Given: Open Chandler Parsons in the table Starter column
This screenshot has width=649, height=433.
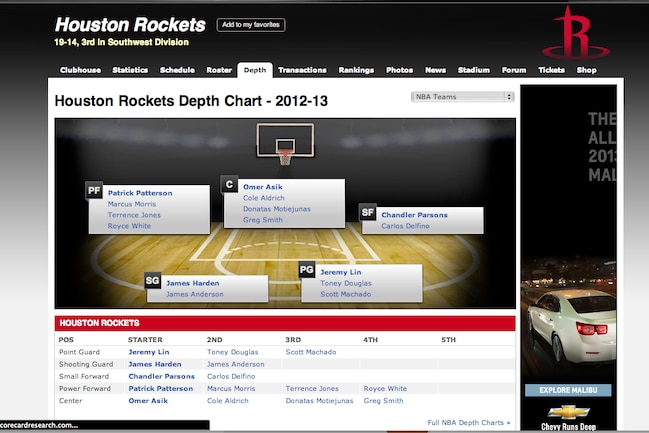Looking at the screenshot, I should (161, 376).
